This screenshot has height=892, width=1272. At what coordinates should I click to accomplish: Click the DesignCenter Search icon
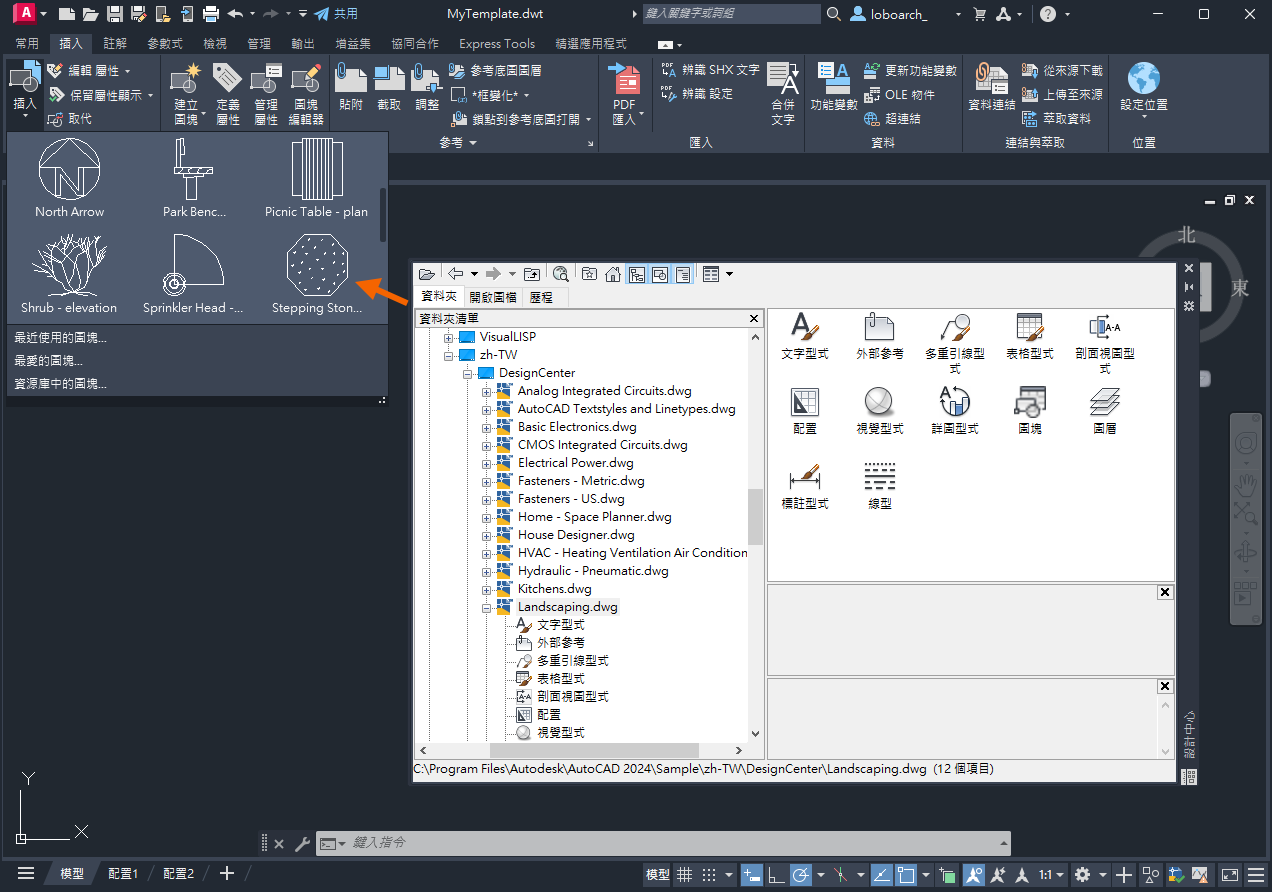click(560, 274)
